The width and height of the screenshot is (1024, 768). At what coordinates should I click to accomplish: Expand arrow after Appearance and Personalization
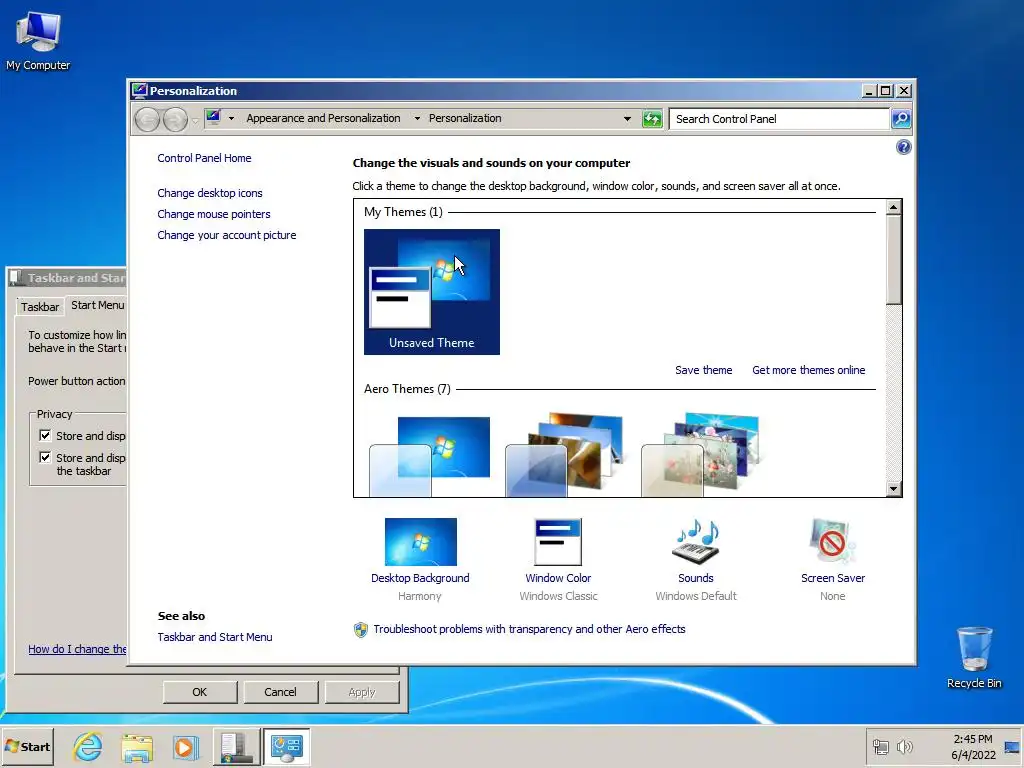pyautogui.click(x=417, y=118)
